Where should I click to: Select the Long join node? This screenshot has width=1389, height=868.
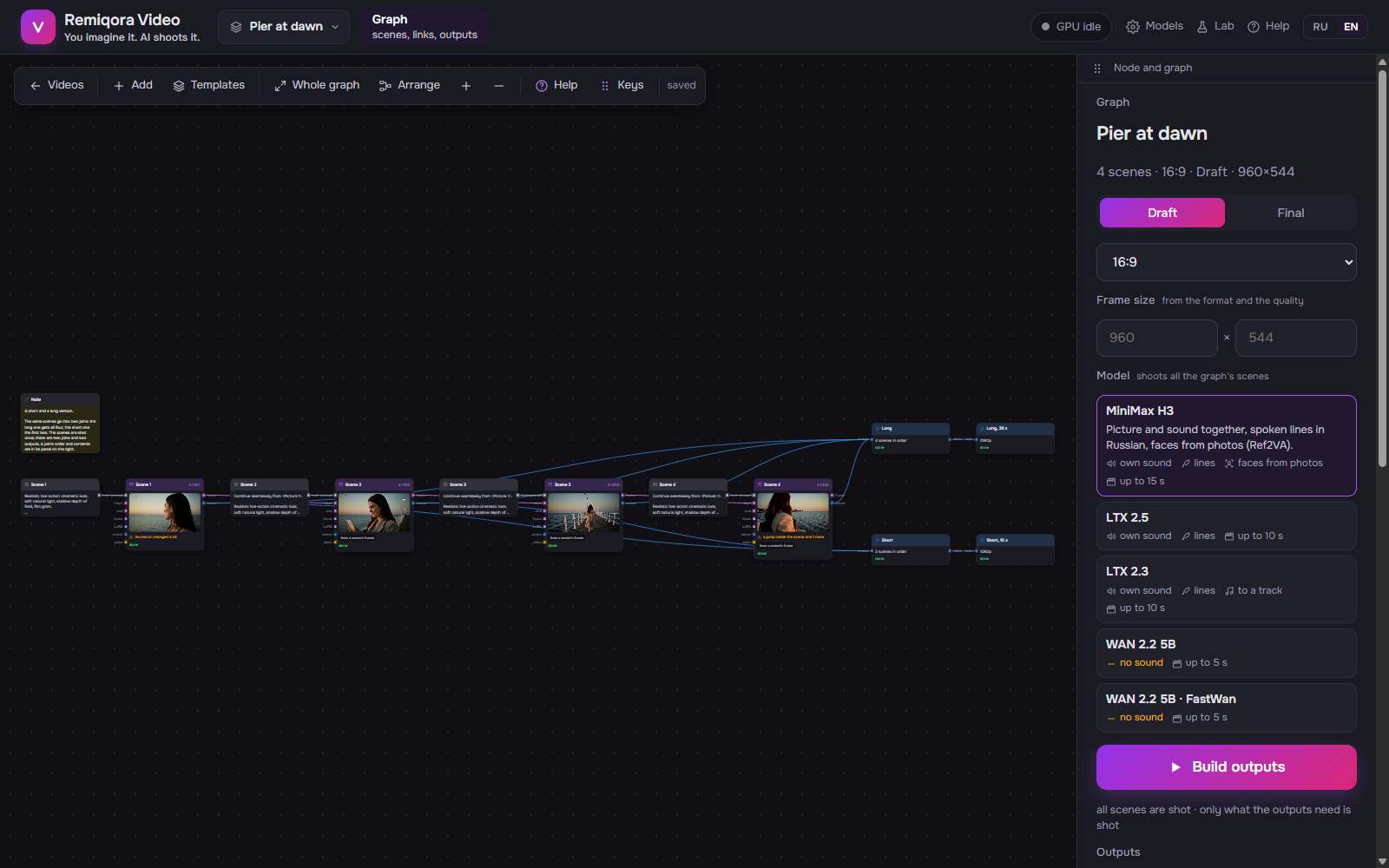pos(911,438)
